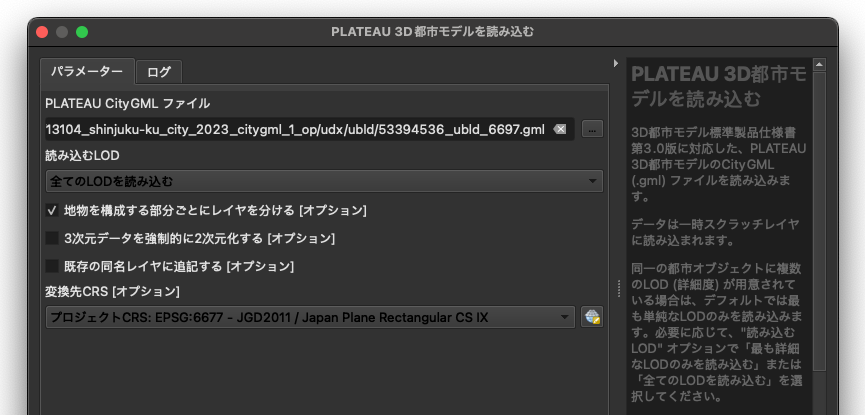Click the help heading PLATEAU 3D都市モデルを読み込む
Viewport: 865px width, 415px height.
click(719, 87)
